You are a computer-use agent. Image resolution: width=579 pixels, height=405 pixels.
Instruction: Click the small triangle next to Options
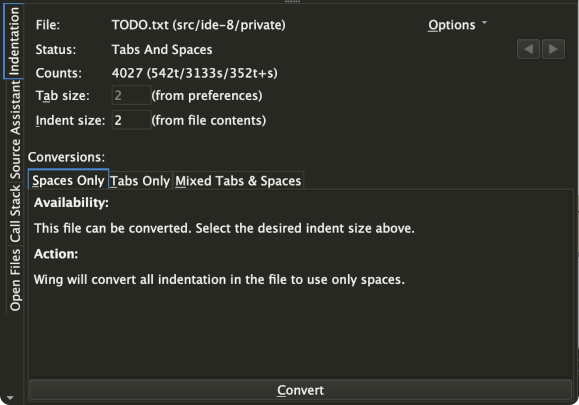tap(484, 23)
